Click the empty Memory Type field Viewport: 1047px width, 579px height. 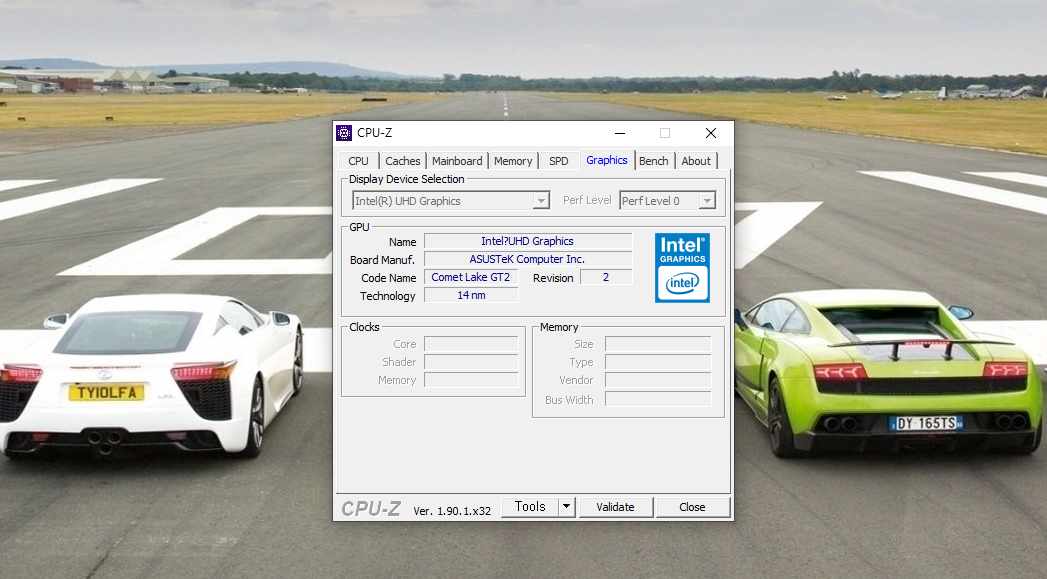pos(658,362)
